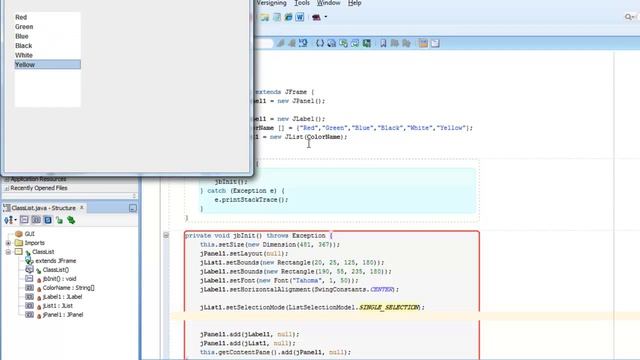The width and height of the screenshot is (640, 360).
Task: Select the GUI package node in Structure tree
Action: click(x=29, y=234)
